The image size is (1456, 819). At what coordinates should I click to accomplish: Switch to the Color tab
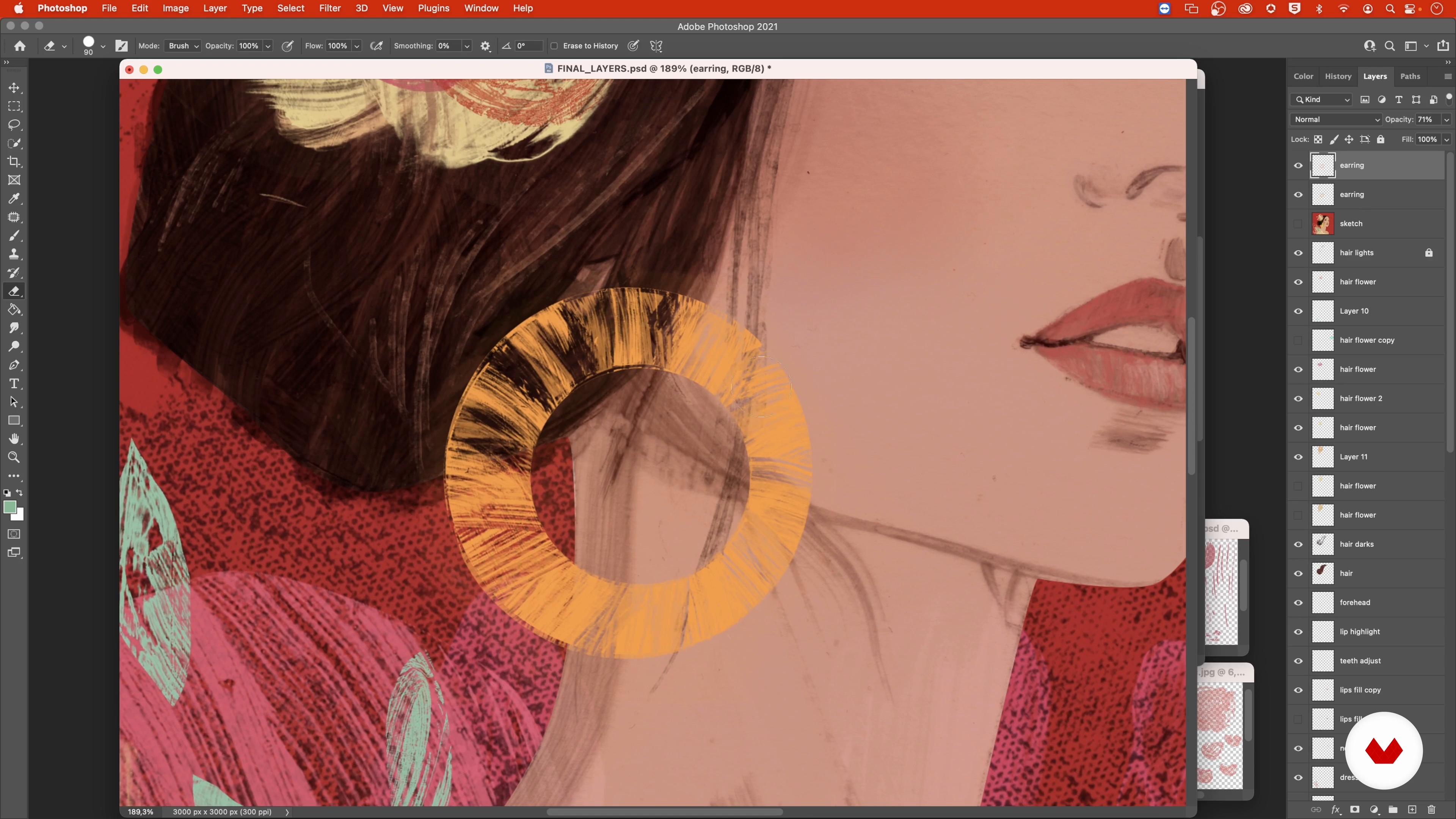[x=1303, y=76]
